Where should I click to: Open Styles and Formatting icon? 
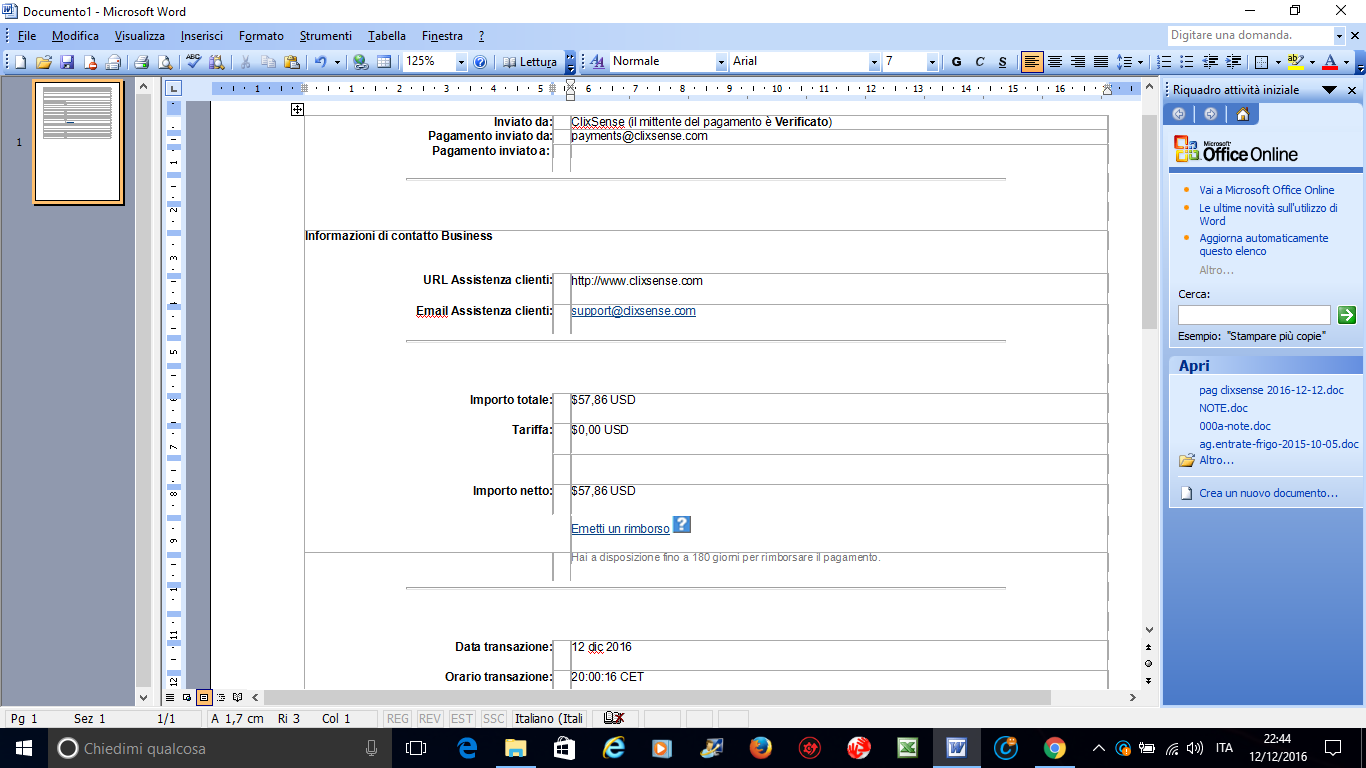[598, 62]
